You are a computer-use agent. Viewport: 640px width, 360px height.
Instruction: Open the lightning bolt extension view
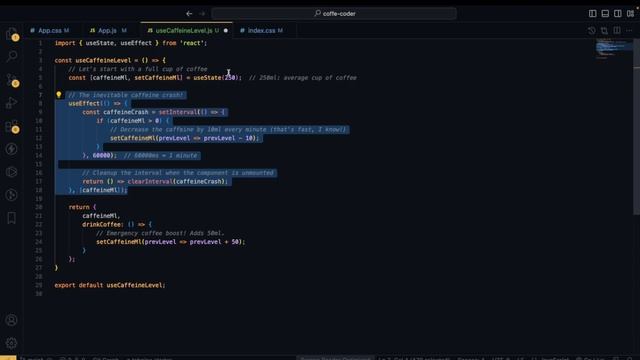(x=12, y=149)
